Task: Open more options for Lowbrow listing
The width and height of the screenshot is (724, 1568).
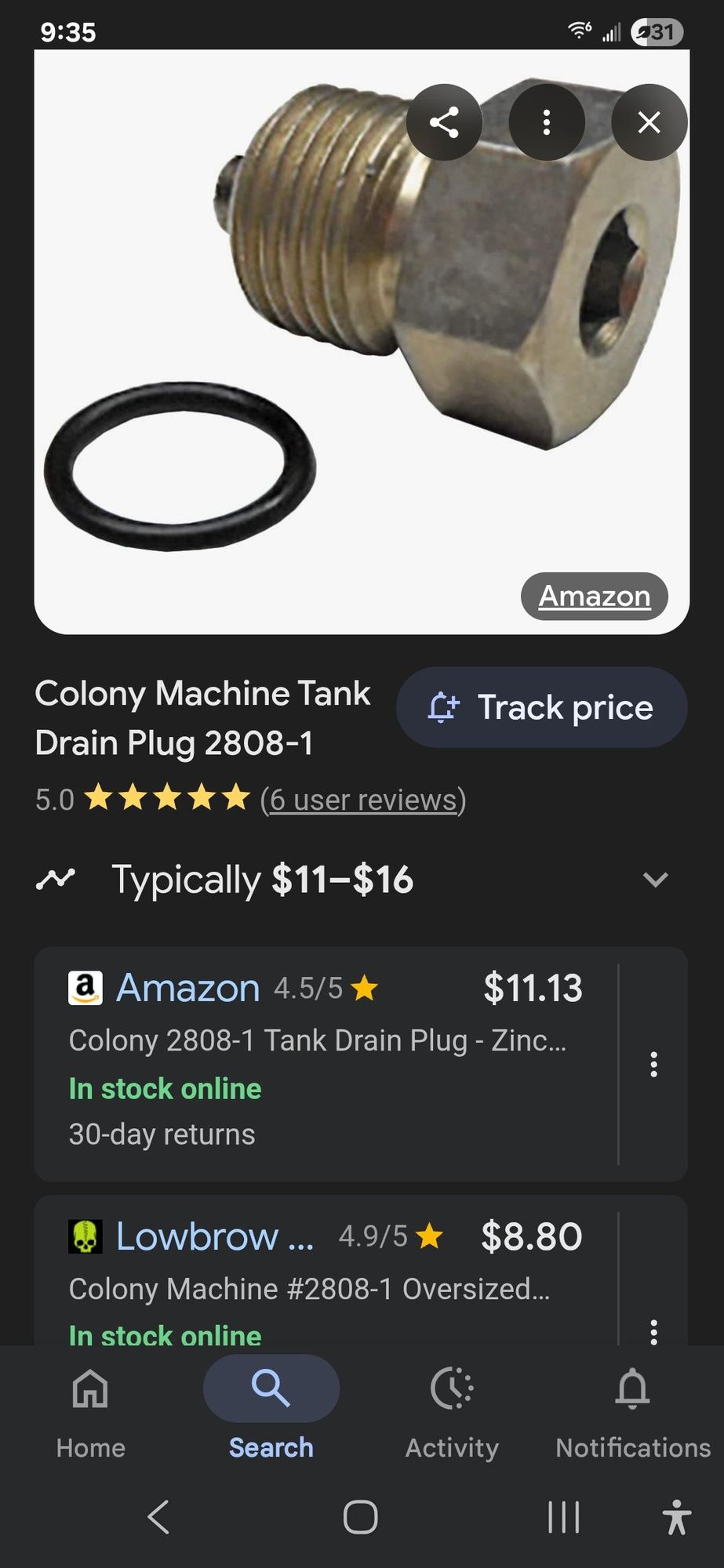Action: tap(653, 1331)
